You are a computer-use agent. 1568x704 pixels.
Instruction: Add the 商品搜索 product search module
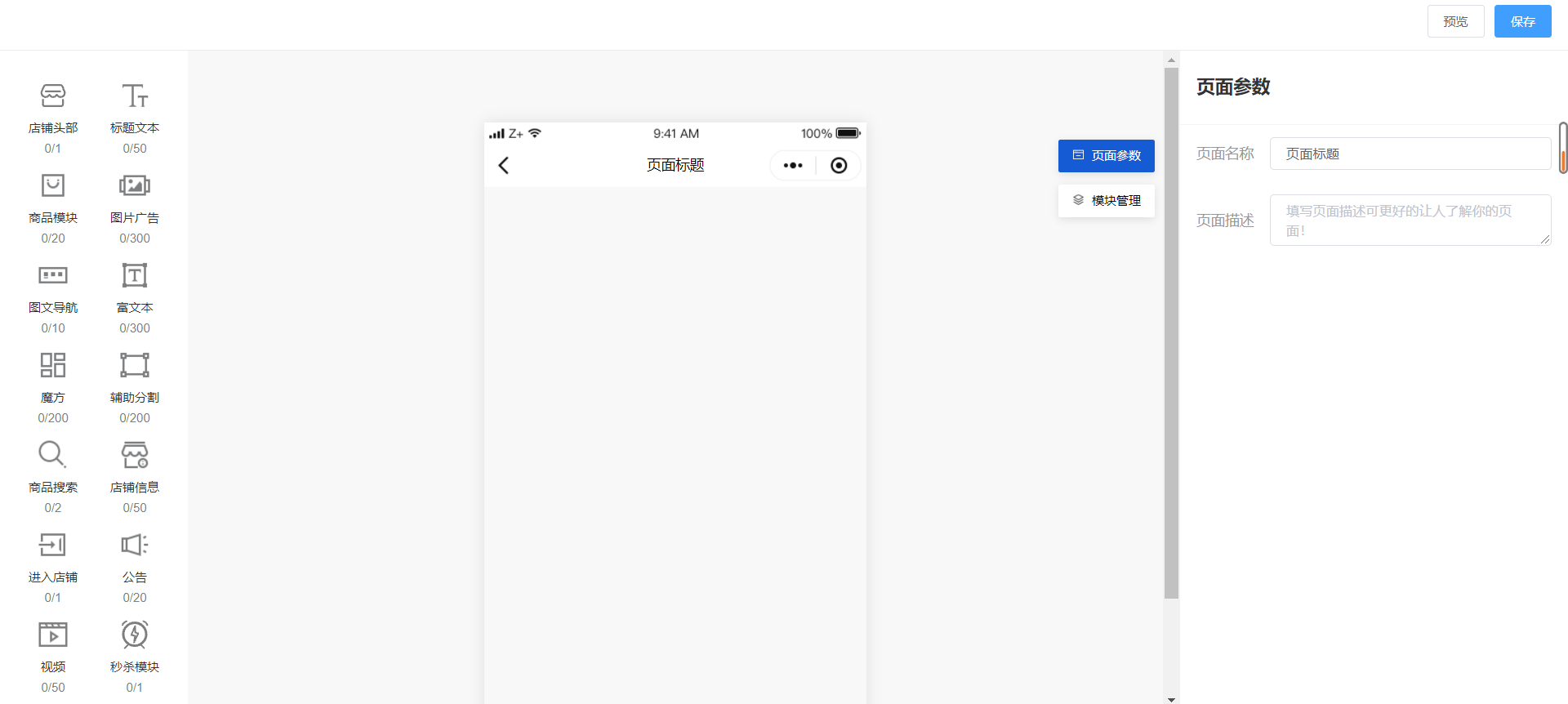click(53, 476)
